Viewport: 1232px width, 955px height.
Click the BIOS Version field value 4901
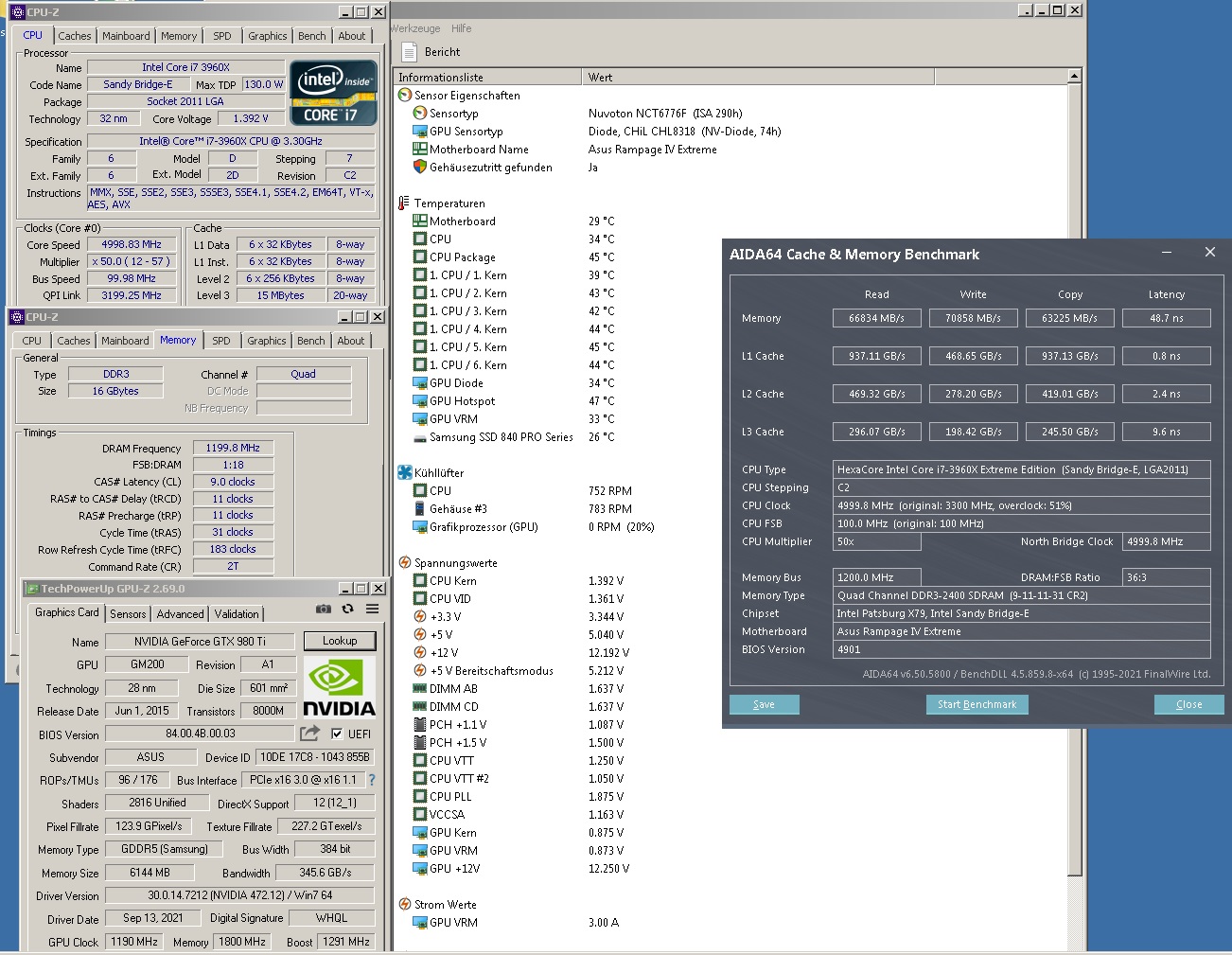(x=1021, y=649)
